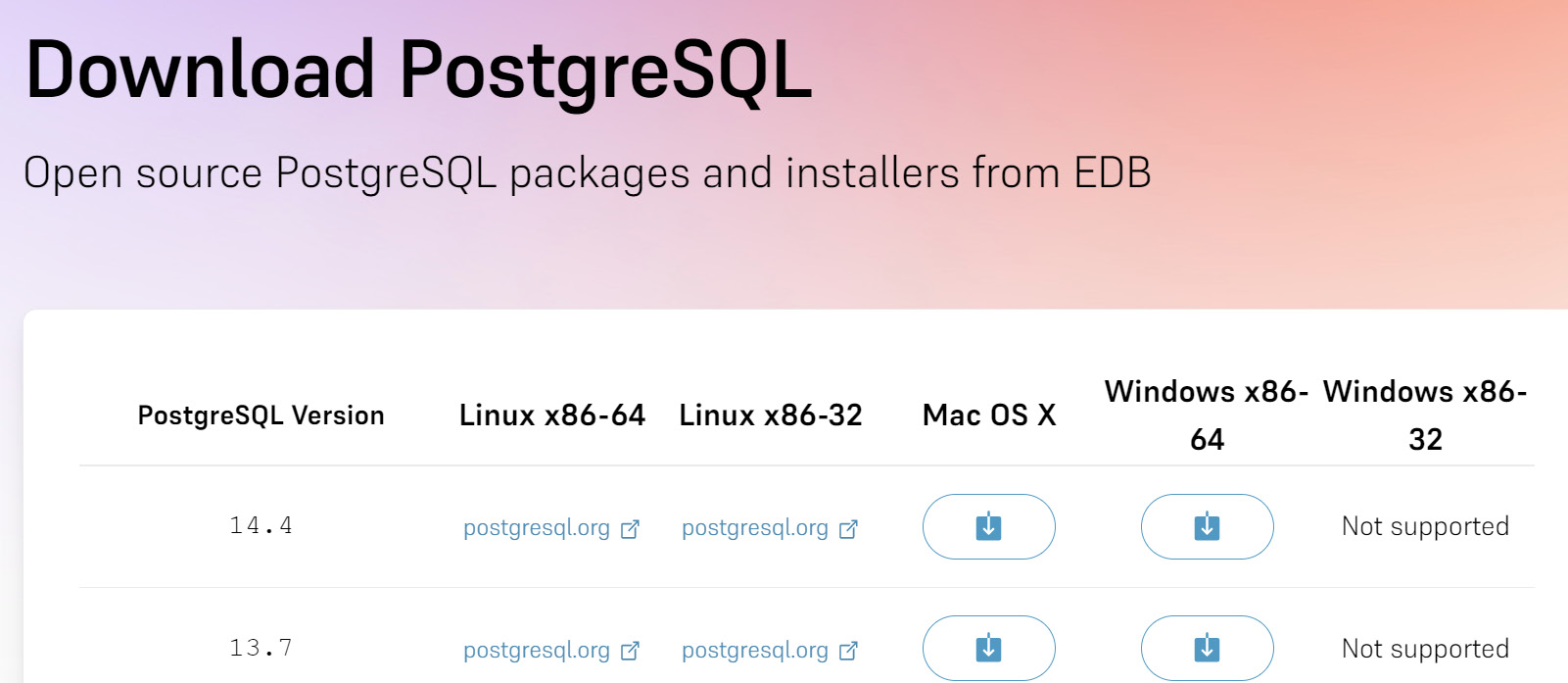The width and height of the screenshot is (1568, 683).
Task: Open postgresql.org link for 14.4 Linux x86-64
Action: 537,528
